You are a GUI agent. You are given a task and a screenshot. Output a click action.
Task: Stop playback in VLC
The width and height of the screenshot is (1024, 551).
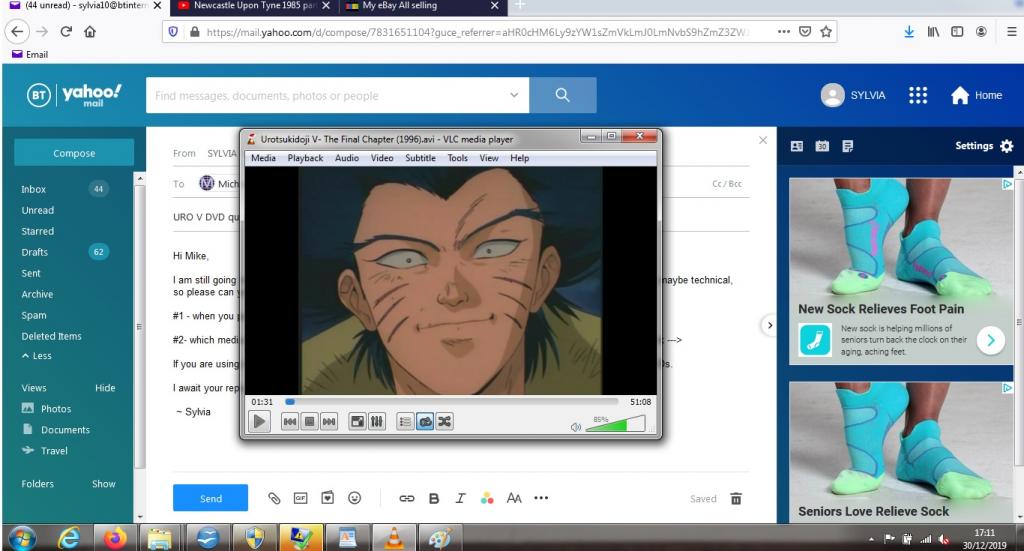(310, 422)
